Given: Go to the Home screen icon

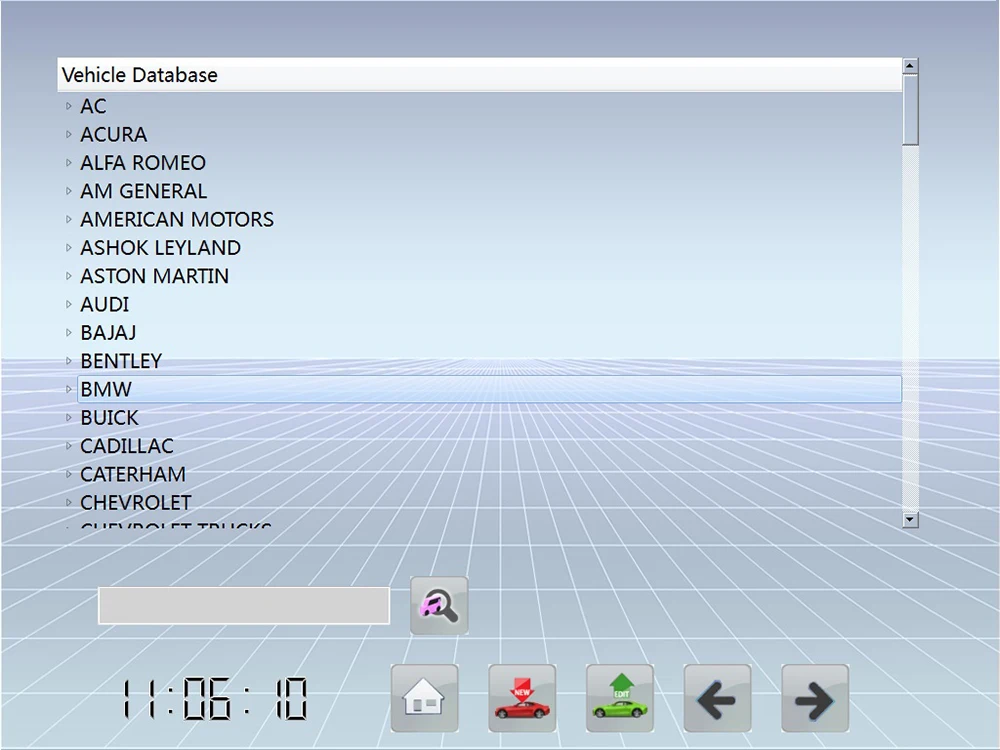Looking at the screenshot, I should (424, 698).
